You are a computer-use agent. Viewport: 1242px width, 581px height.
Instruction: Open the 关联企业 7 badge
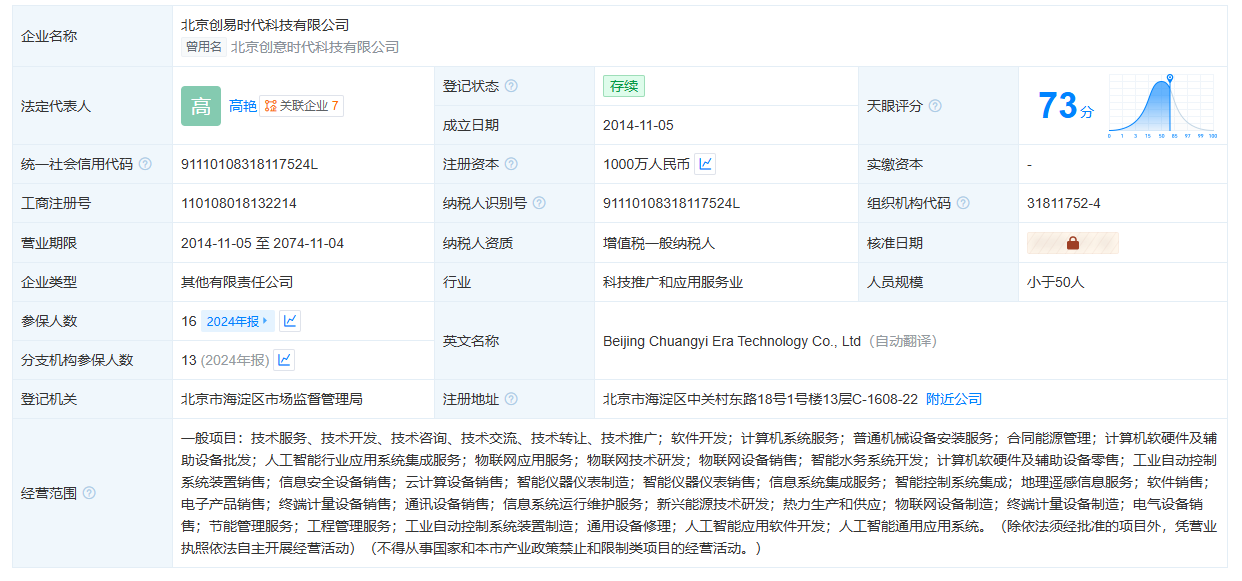pos(301,106)
